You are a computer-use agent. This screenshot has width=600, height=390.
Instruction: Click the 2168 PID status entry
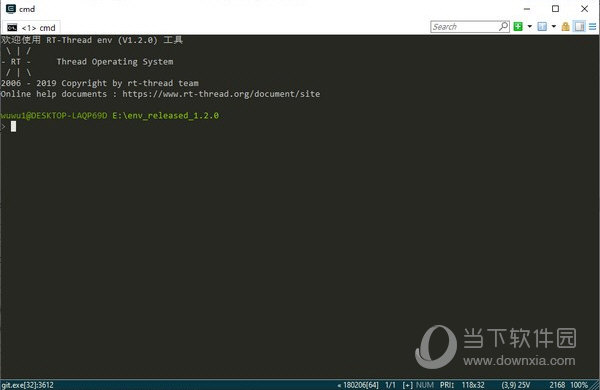tap(557, 385)
